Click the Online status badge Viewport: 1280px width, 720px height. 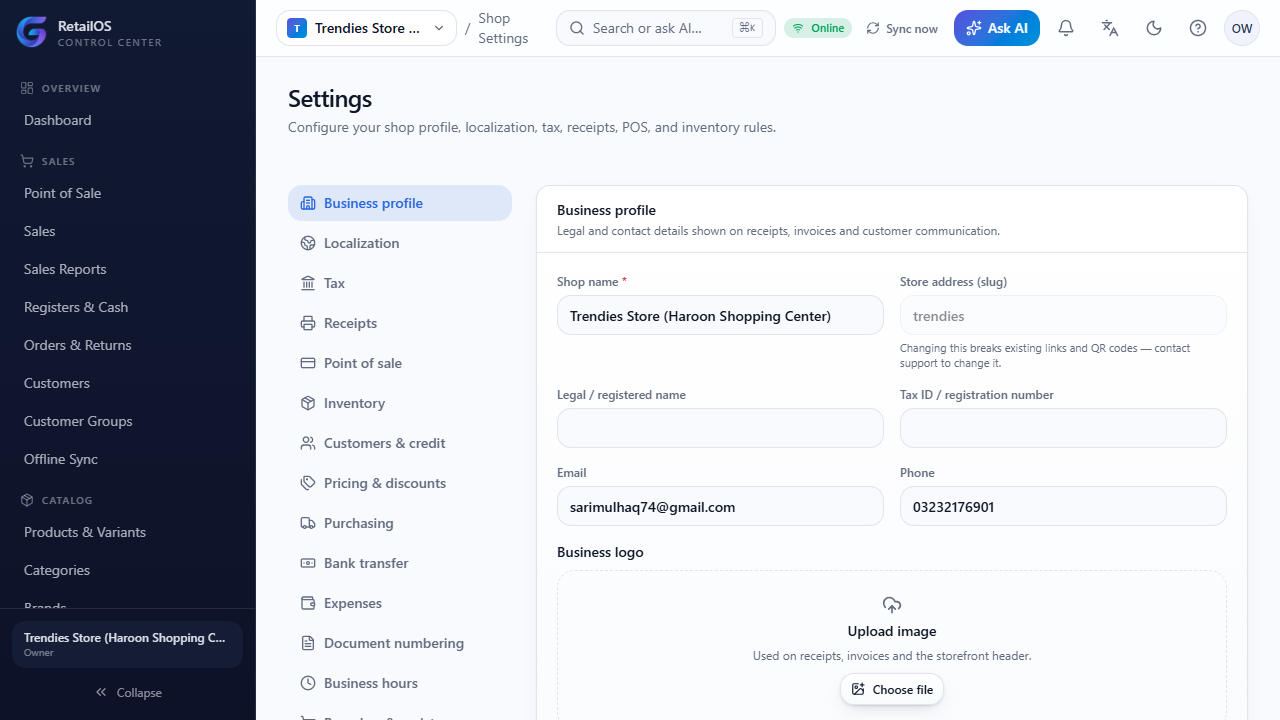click(818, 28)
